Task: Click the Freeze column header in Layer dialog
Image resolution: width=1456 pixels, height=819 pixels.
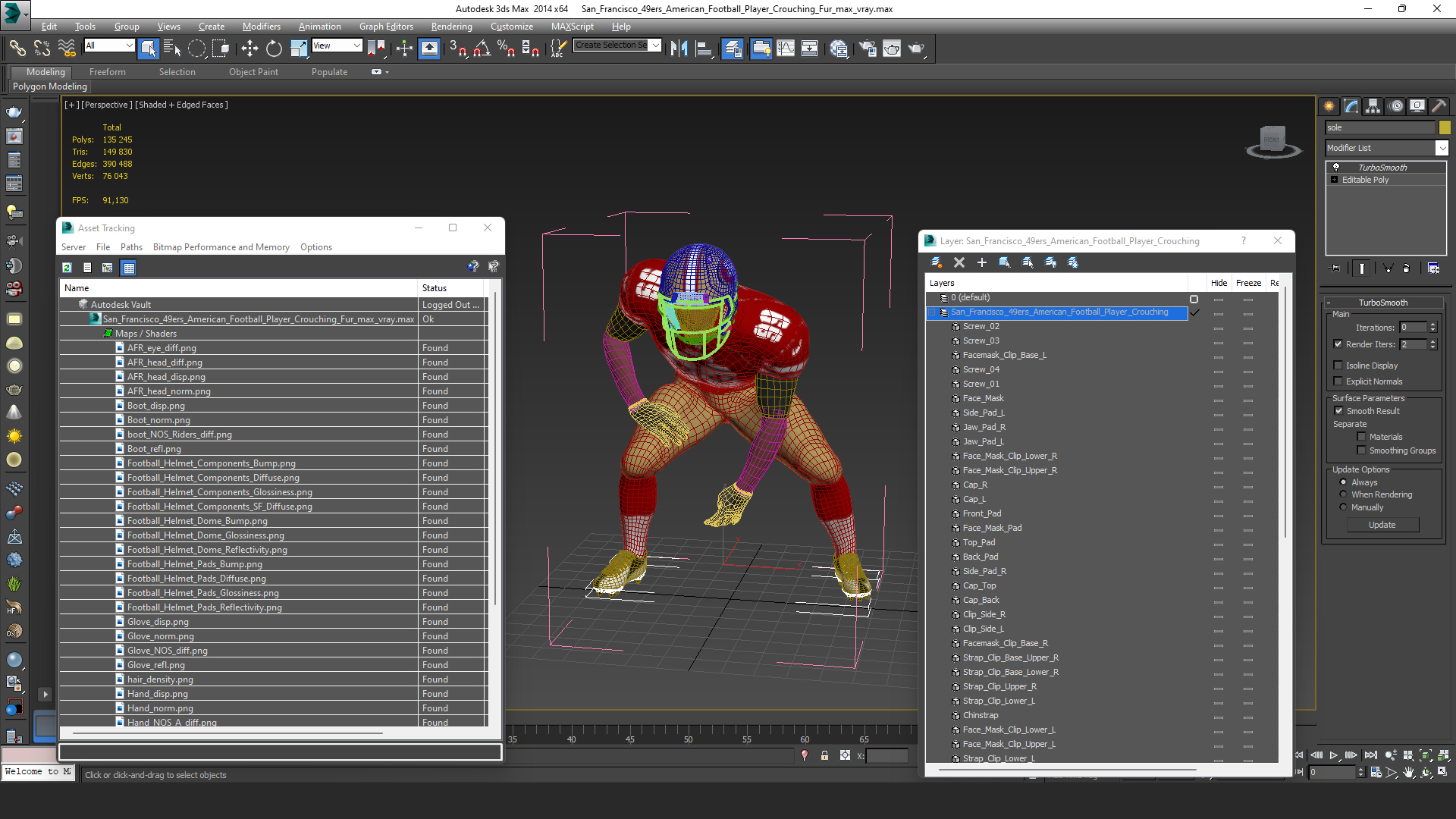Action: 1248,283
